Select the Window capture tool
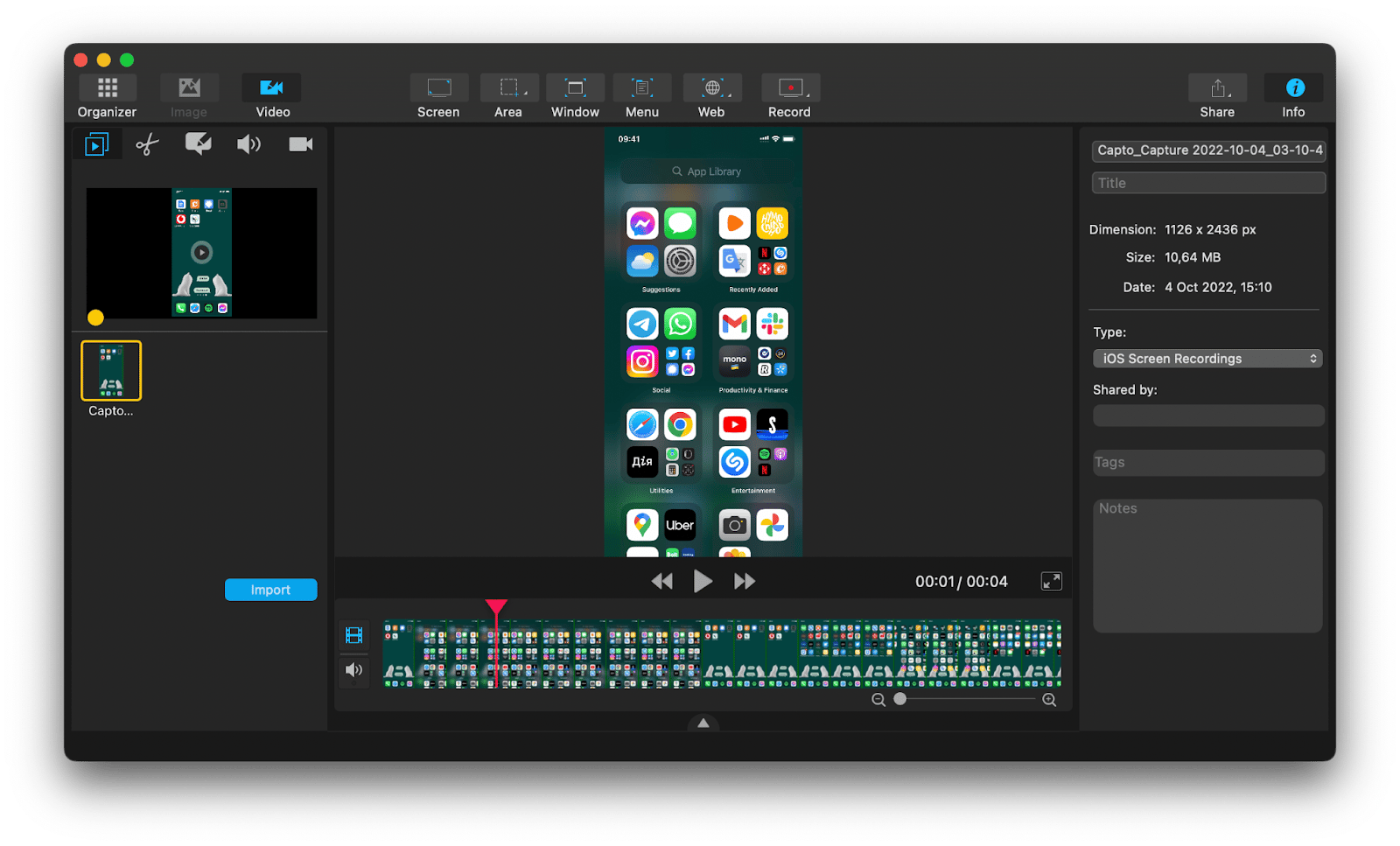Screen dimensions: 1400x846 (575, 96)
